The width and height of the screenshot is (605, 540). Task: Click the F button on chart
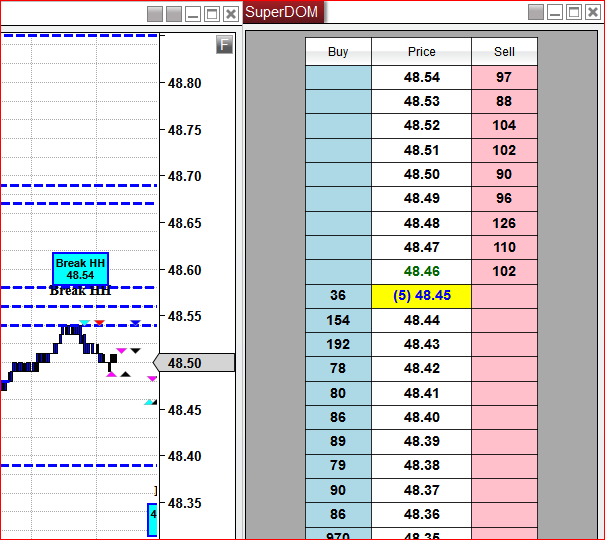[x=225, y=45]
